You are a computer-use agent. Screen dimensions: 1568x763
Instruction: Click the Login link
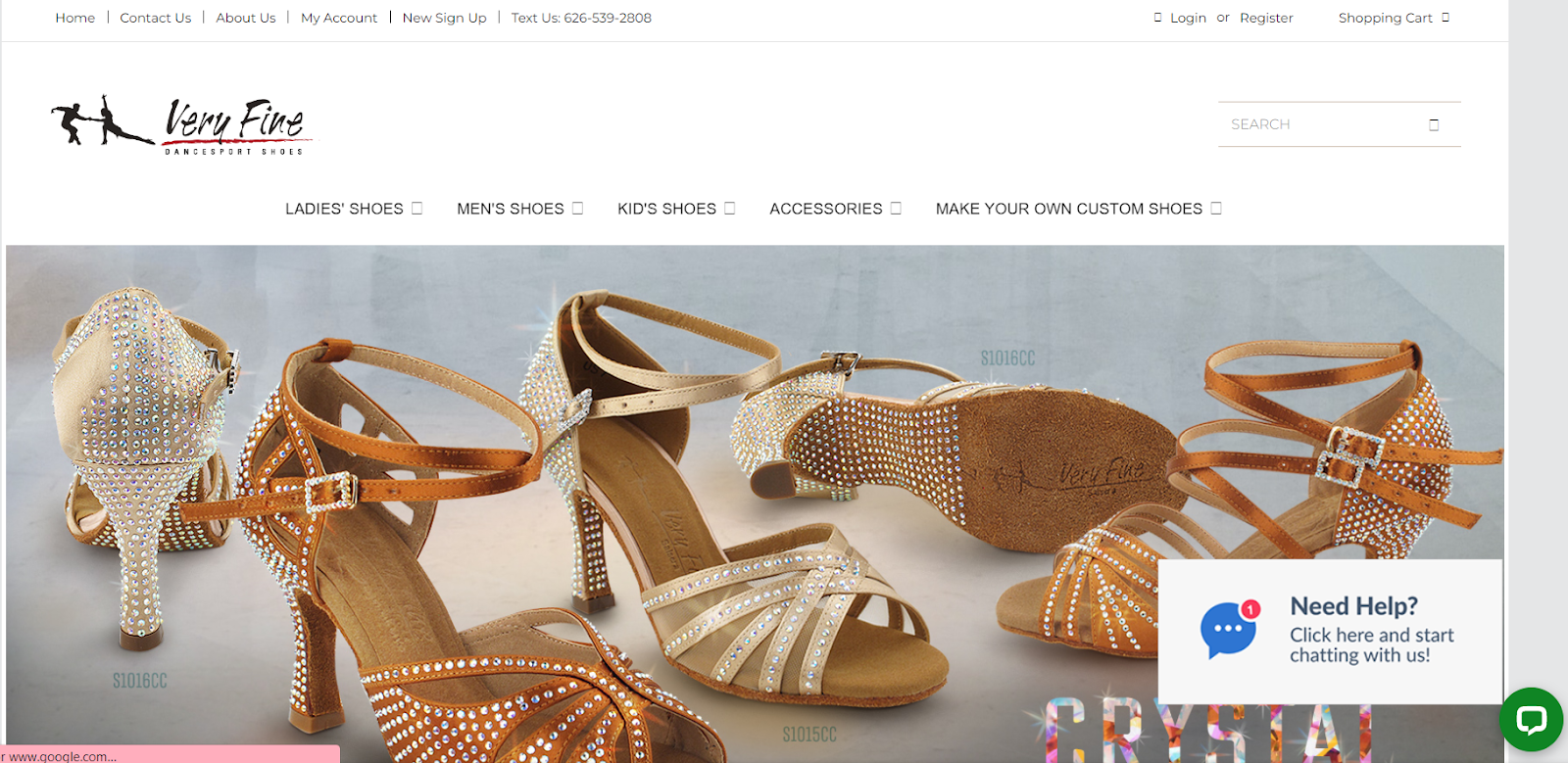pyautogui.click(x=1188, y=18)
